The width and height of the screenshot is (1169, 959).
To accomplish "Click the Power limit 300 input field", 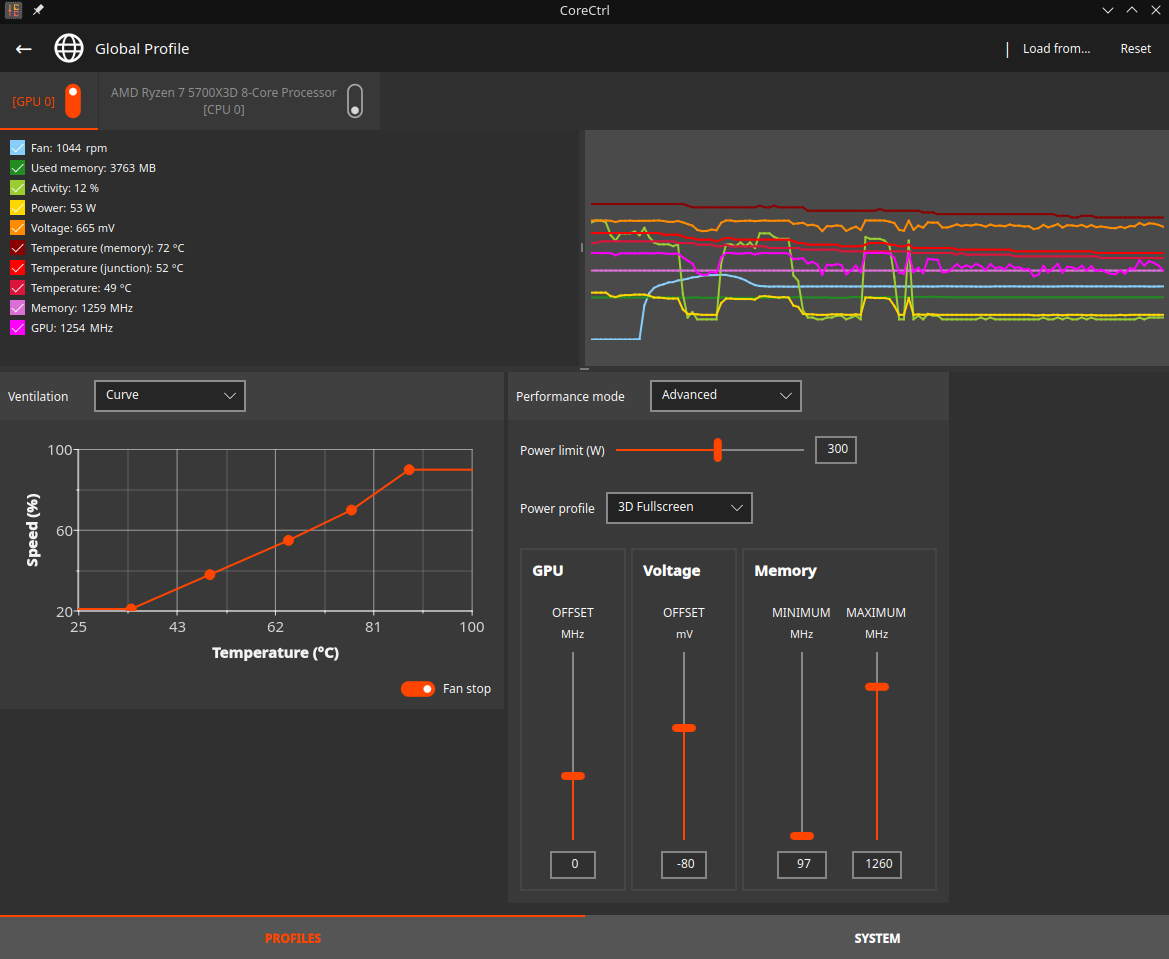I will pyautogui.click(x=836, y=450).
